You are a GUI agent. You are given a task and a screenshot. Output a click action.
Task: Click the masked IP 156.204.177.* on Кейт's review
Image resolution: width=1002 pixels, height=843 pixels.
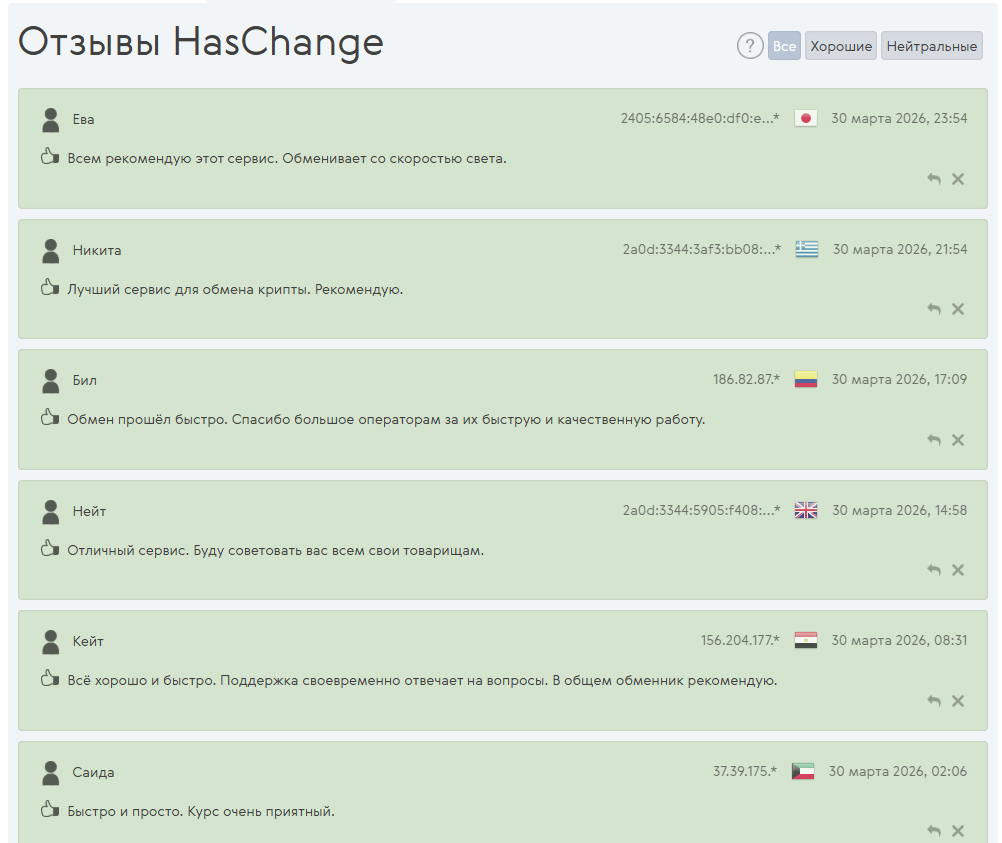pyautogui.click(x=739, y=640)
